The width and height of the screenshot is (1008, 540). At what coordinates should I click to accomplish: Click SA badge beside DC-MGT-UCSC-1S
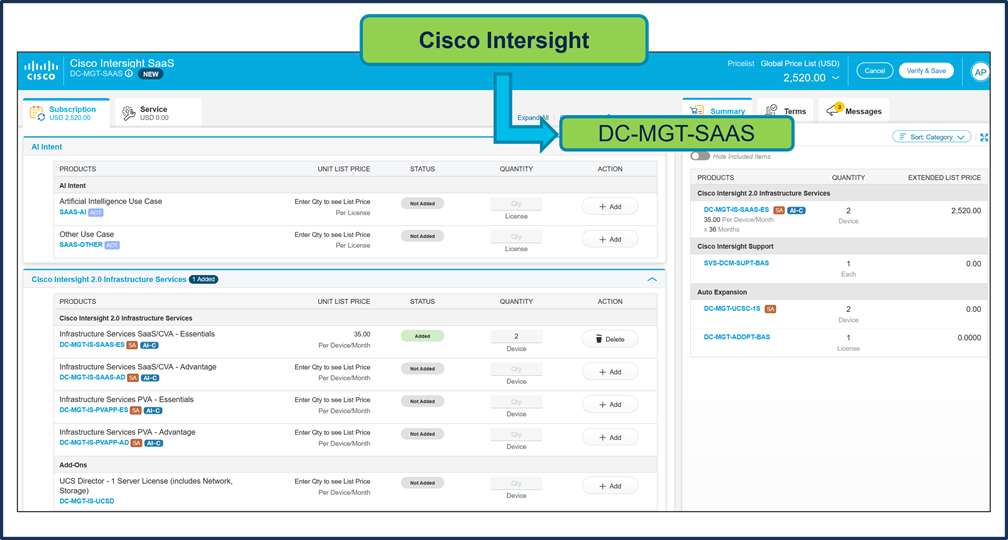[x=770, y=309]
